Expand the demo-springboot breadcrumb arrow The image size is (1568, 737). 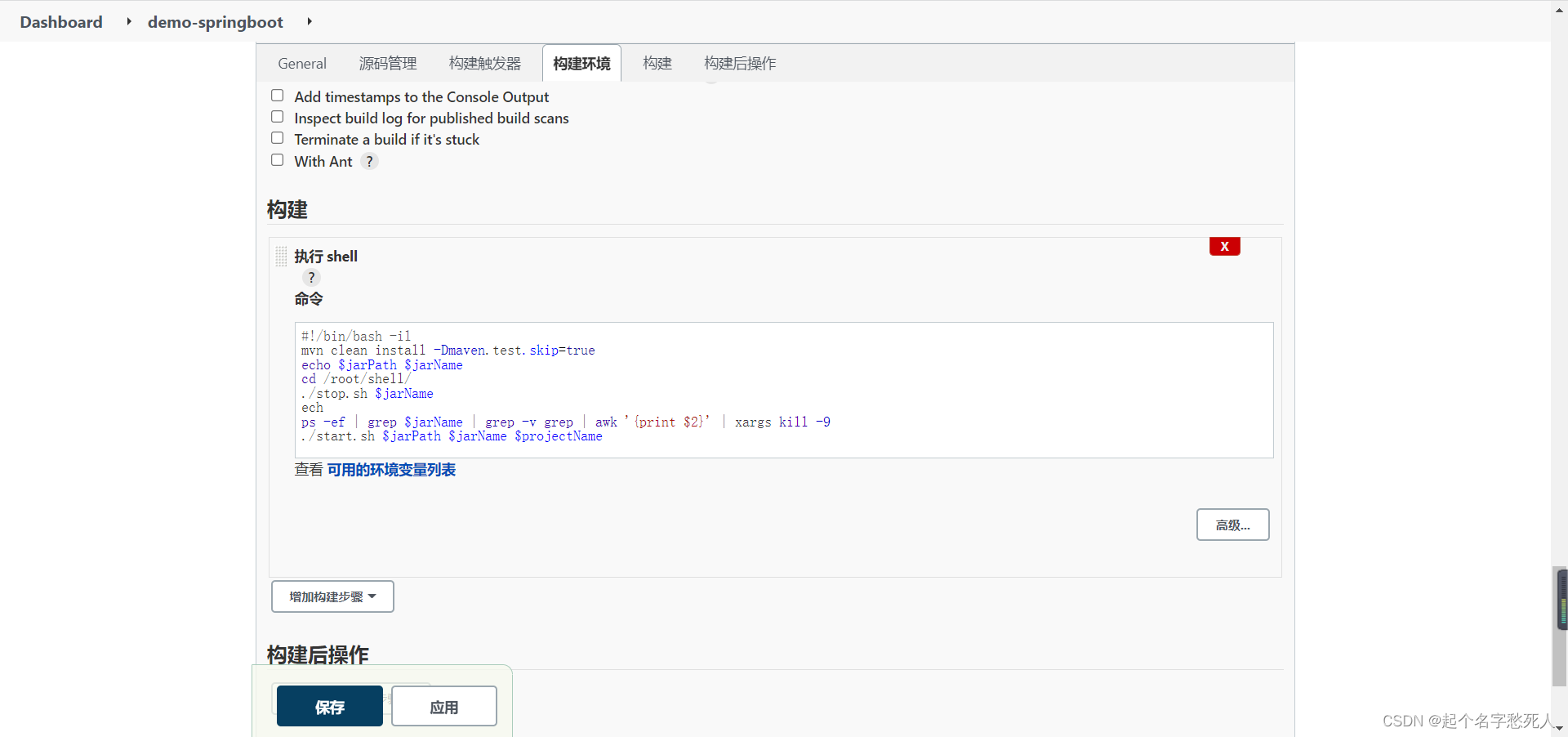point(309,21)
